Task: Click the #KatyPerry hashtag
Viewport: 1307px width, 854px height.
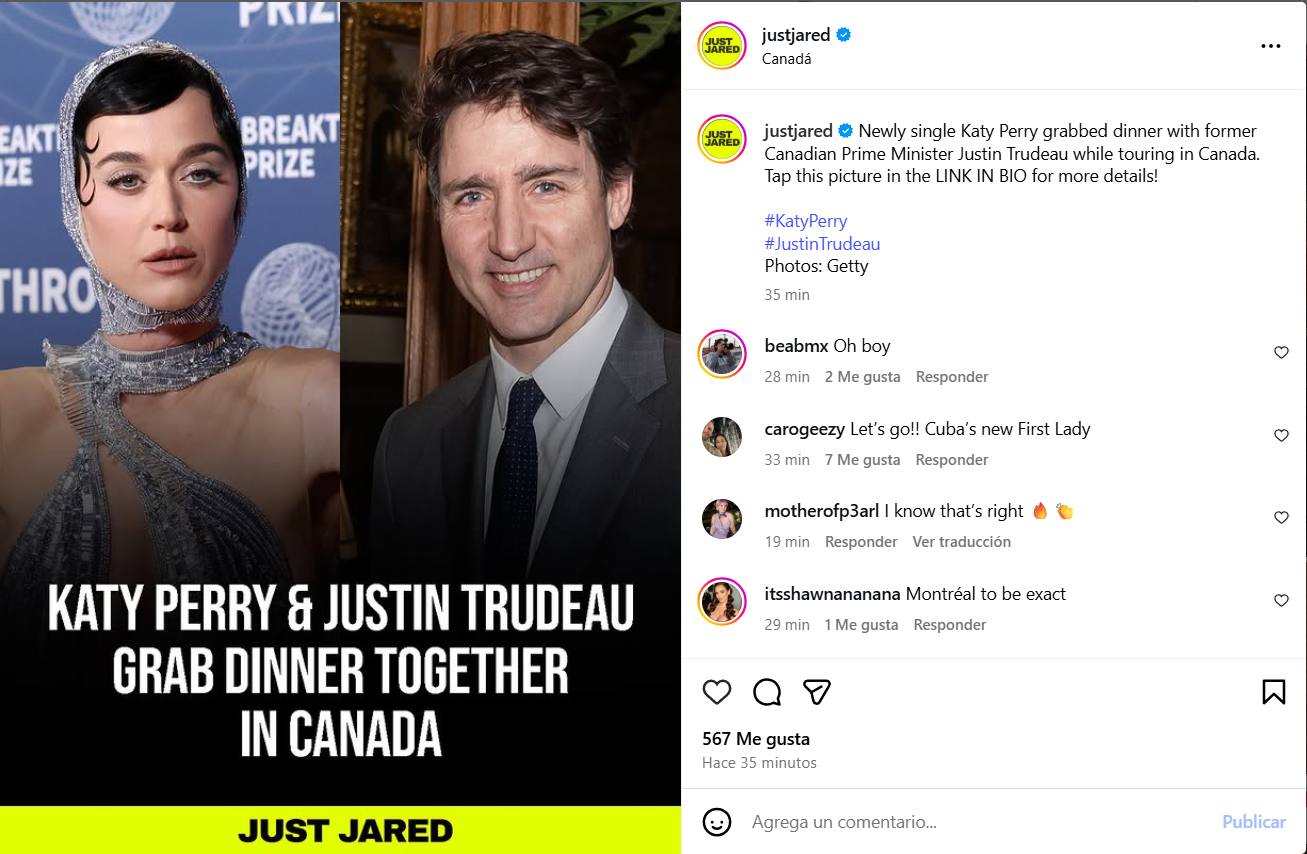Action: [x=805, y=221]
